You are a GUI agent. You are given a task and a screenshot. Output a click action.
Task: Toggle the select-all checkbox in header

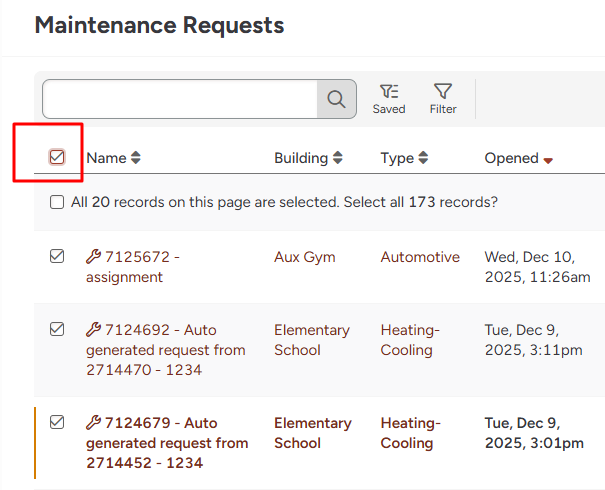(x=57, y=157)
